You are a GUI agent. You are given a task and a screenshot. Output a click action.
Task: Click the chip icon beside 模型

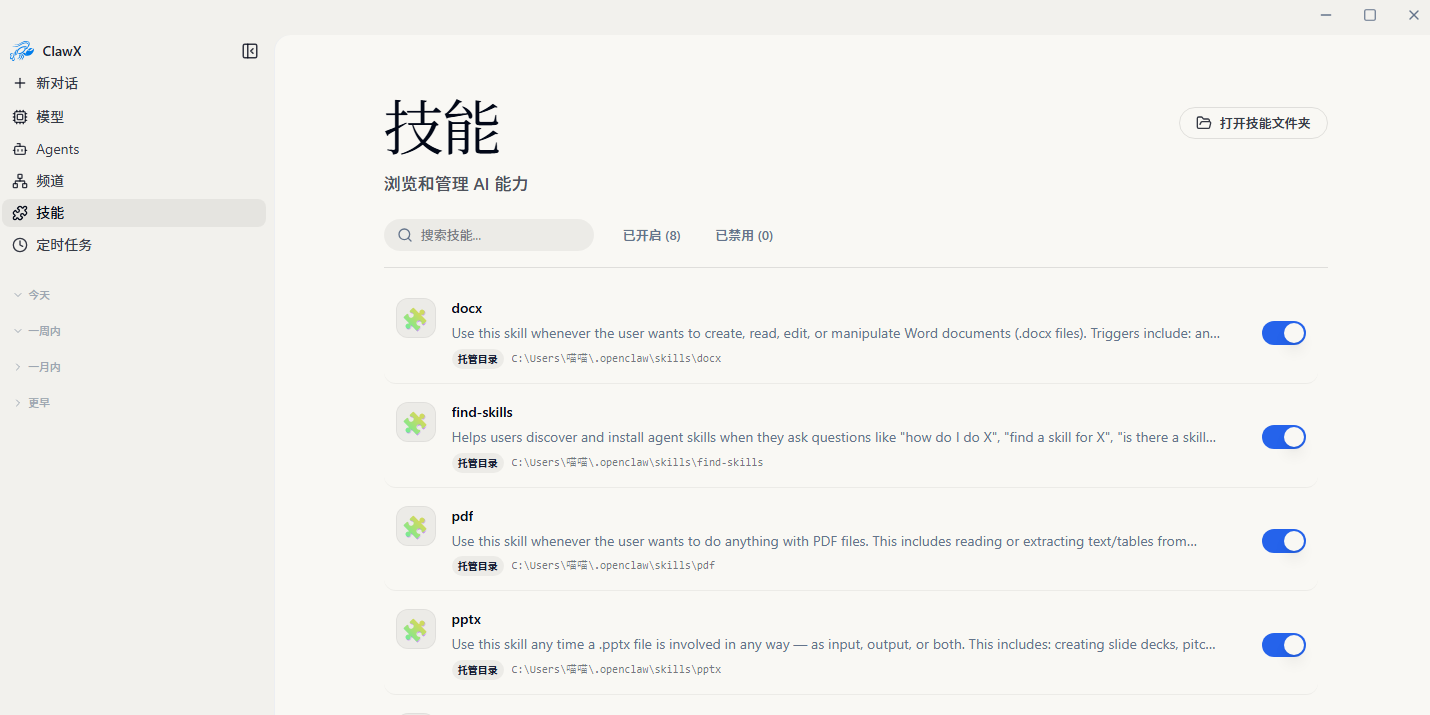[x=20, y=117]
